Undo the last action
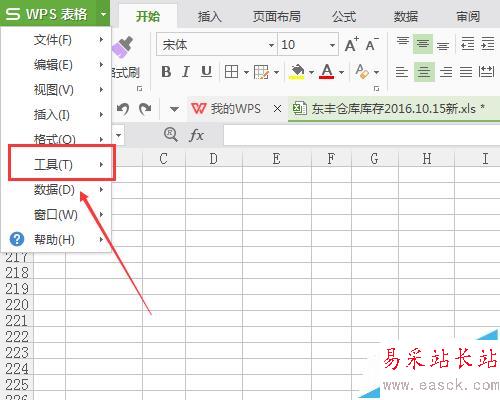Screen dimensions: 500x400 coord(123,109)
